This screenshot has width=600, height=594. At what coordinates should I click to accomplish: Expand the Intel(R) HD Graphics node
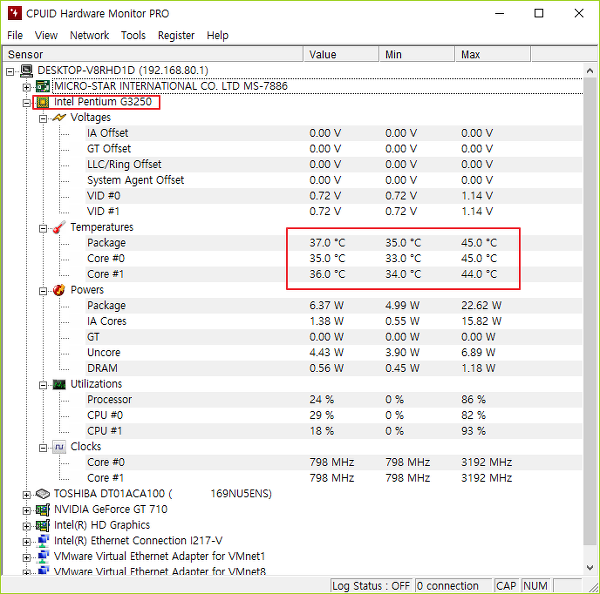click(26, 526)
